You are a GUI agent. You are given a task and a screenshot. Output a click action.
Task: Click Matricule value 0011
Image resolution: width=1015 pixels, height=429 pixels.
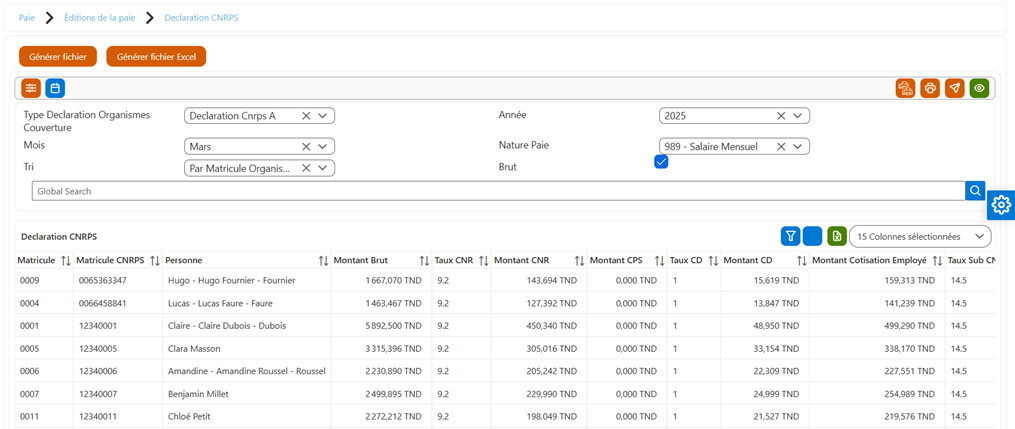click(x=29, y=416)
